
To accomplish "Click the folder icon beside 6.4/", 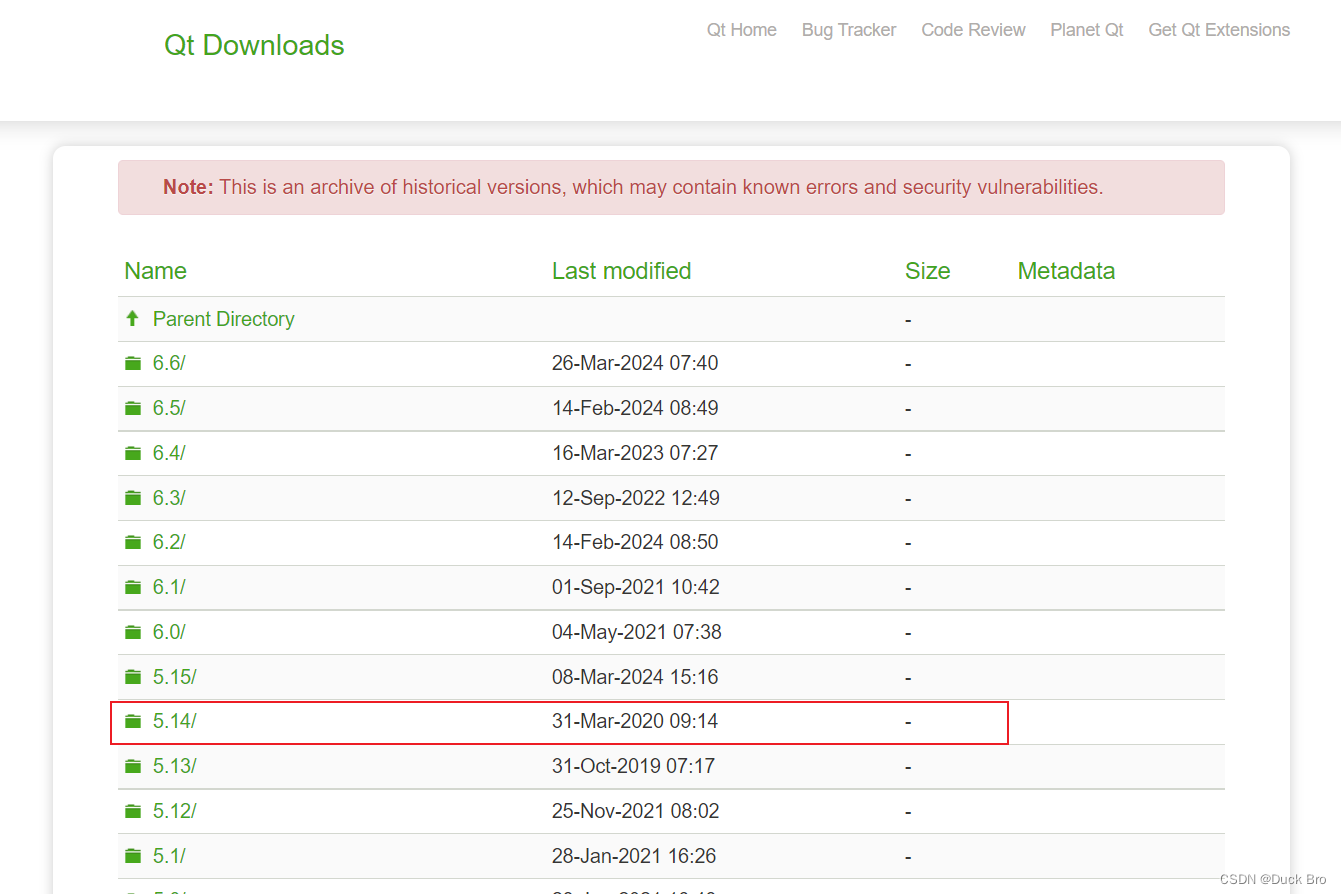I will (133, 453).
